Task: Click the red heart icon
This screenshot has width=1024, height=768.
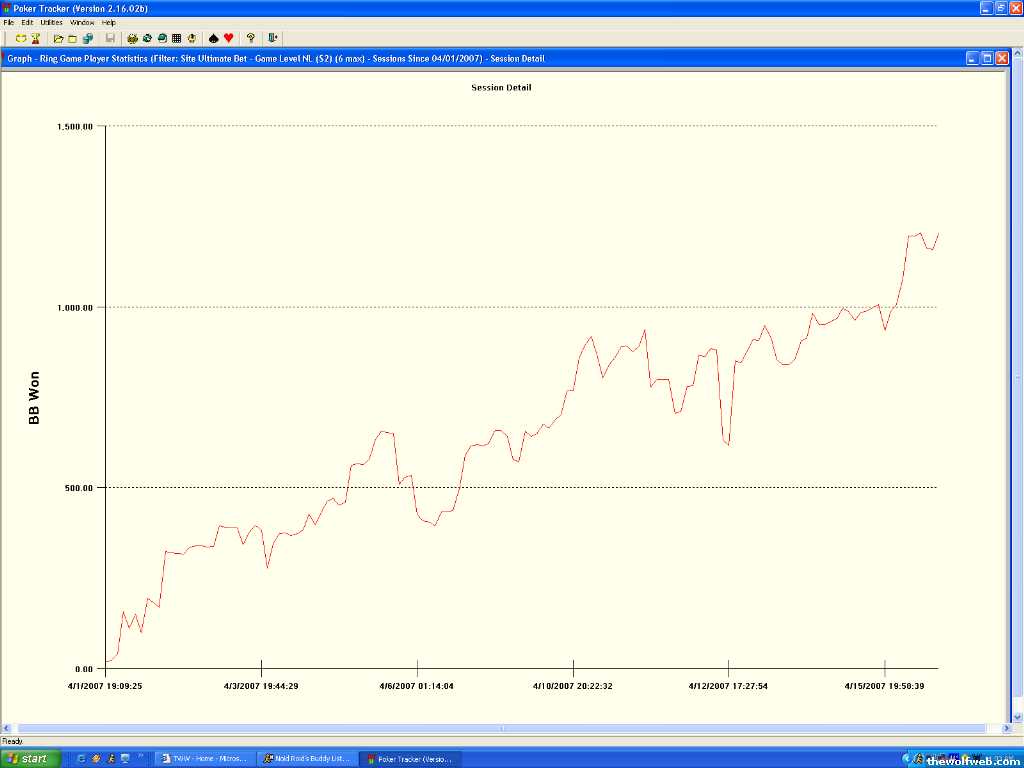Action: pyautogui.click(x=228, y=38)
